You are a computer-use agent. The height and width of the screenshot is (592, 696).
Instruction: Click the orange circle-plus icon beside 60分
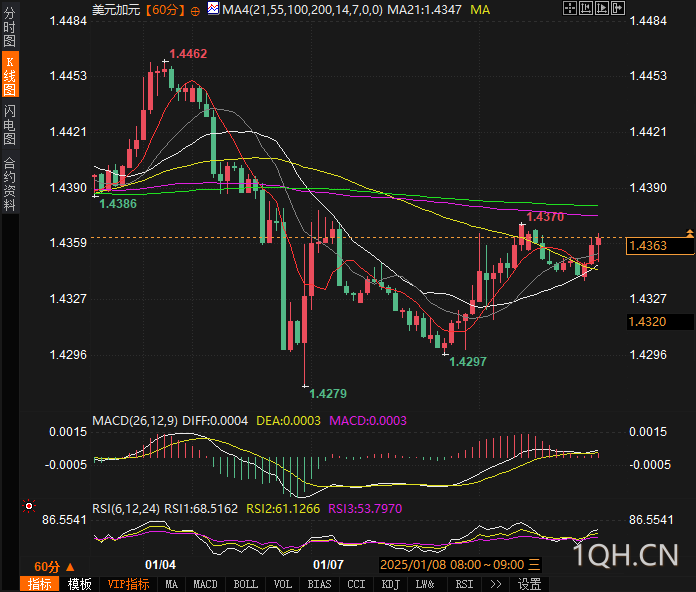click(195, 12)
